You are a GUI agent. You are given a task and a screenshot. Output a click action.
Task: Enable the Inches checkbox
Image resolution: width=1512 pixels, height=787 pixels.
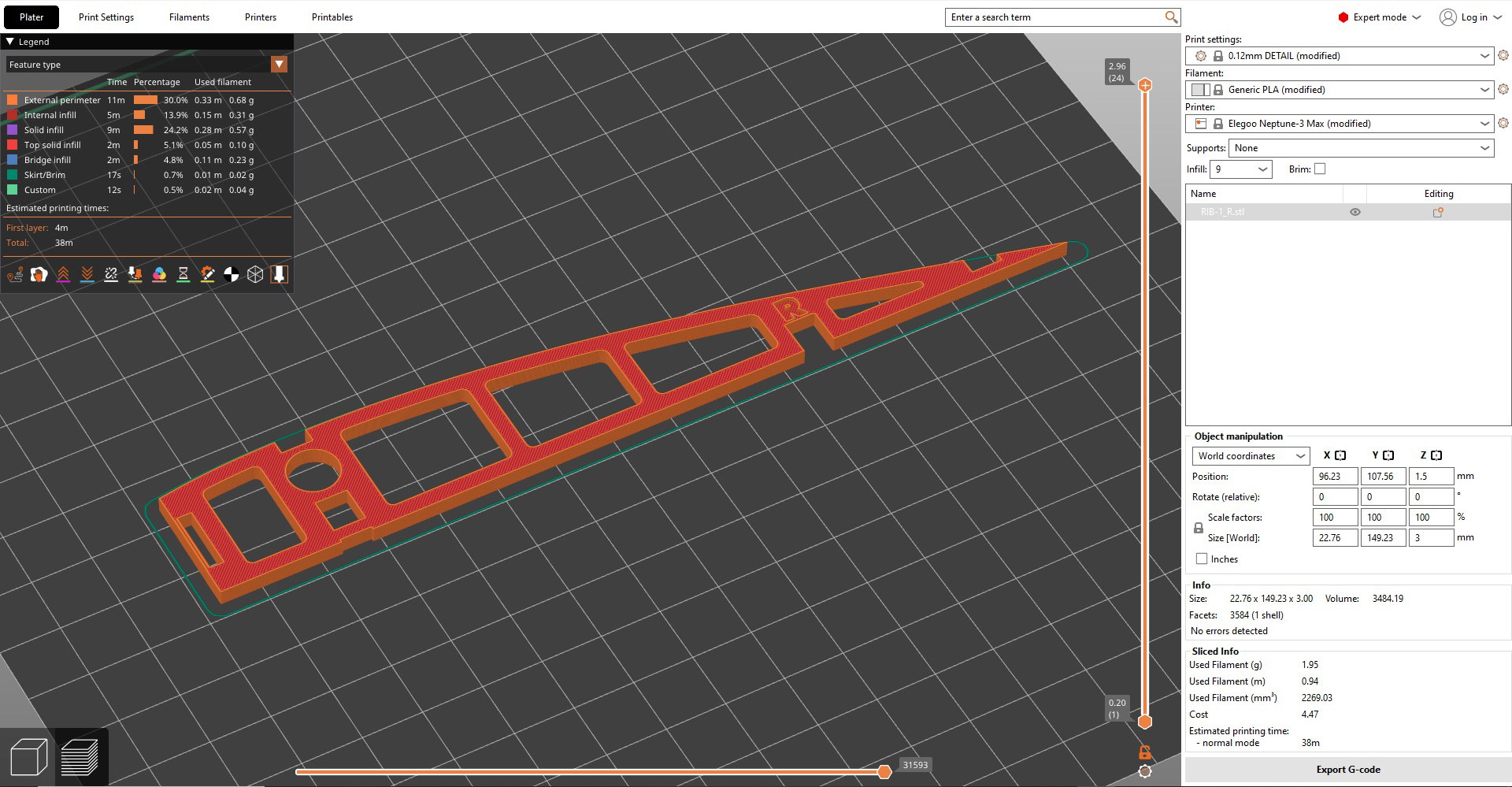tap(1202, 559)
